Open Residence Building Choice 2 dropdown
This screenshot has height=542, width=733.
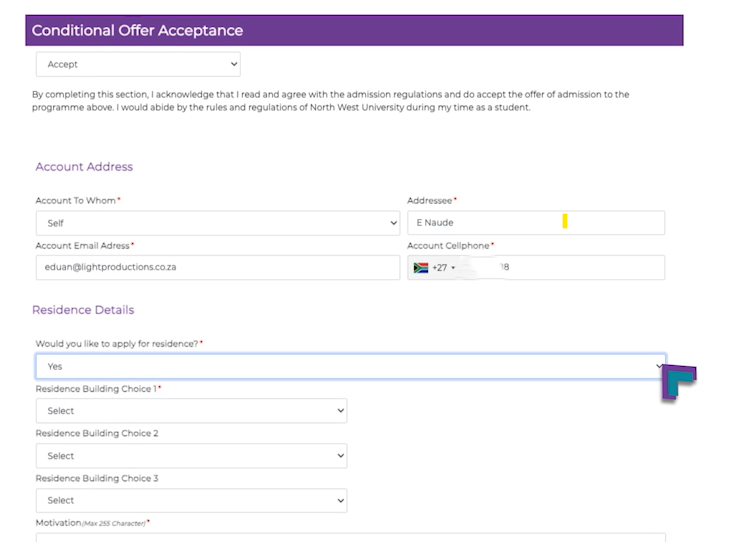(192, 455)
